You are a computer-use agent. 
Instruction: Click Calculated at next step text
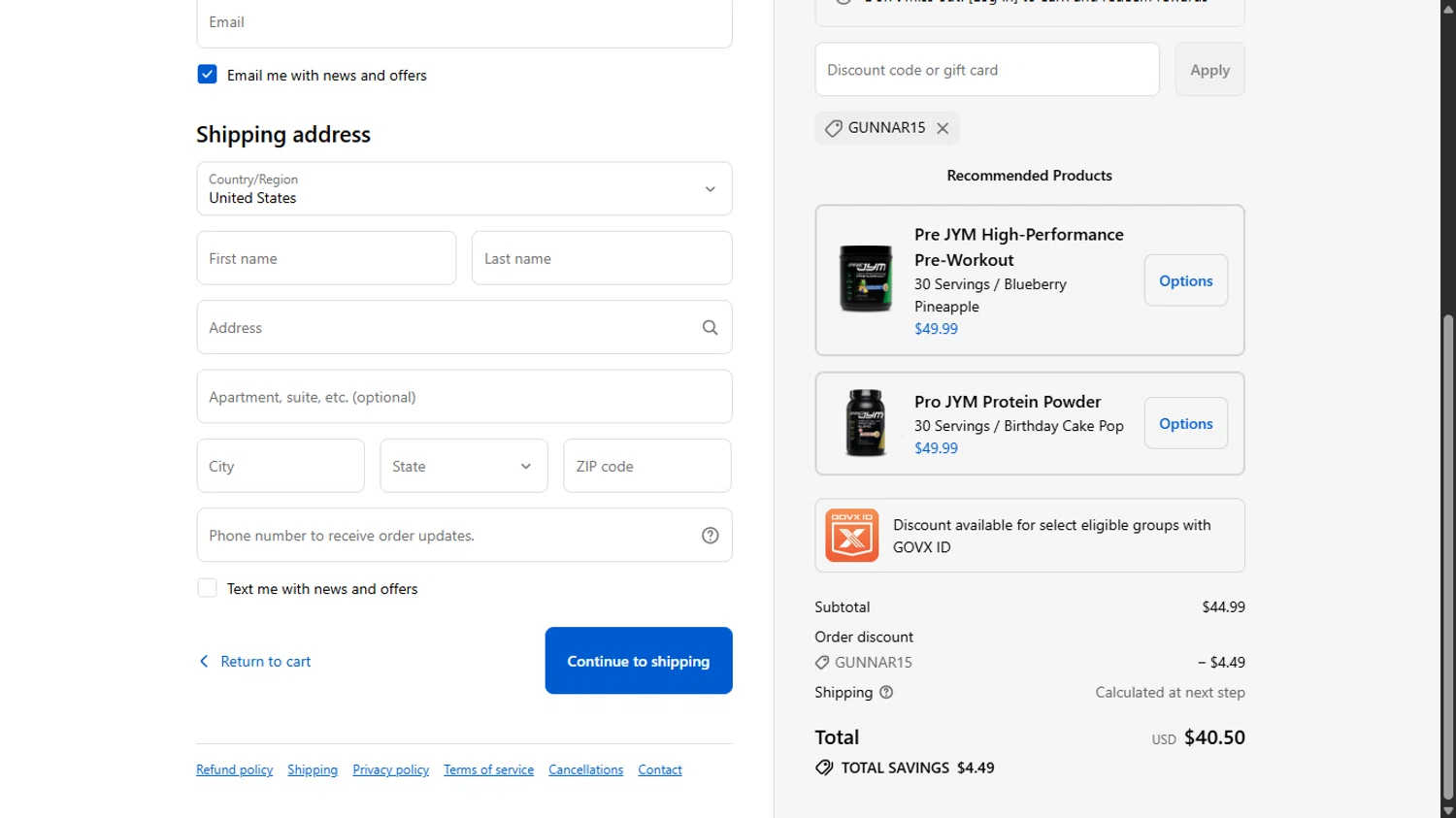click(1170, 693)
